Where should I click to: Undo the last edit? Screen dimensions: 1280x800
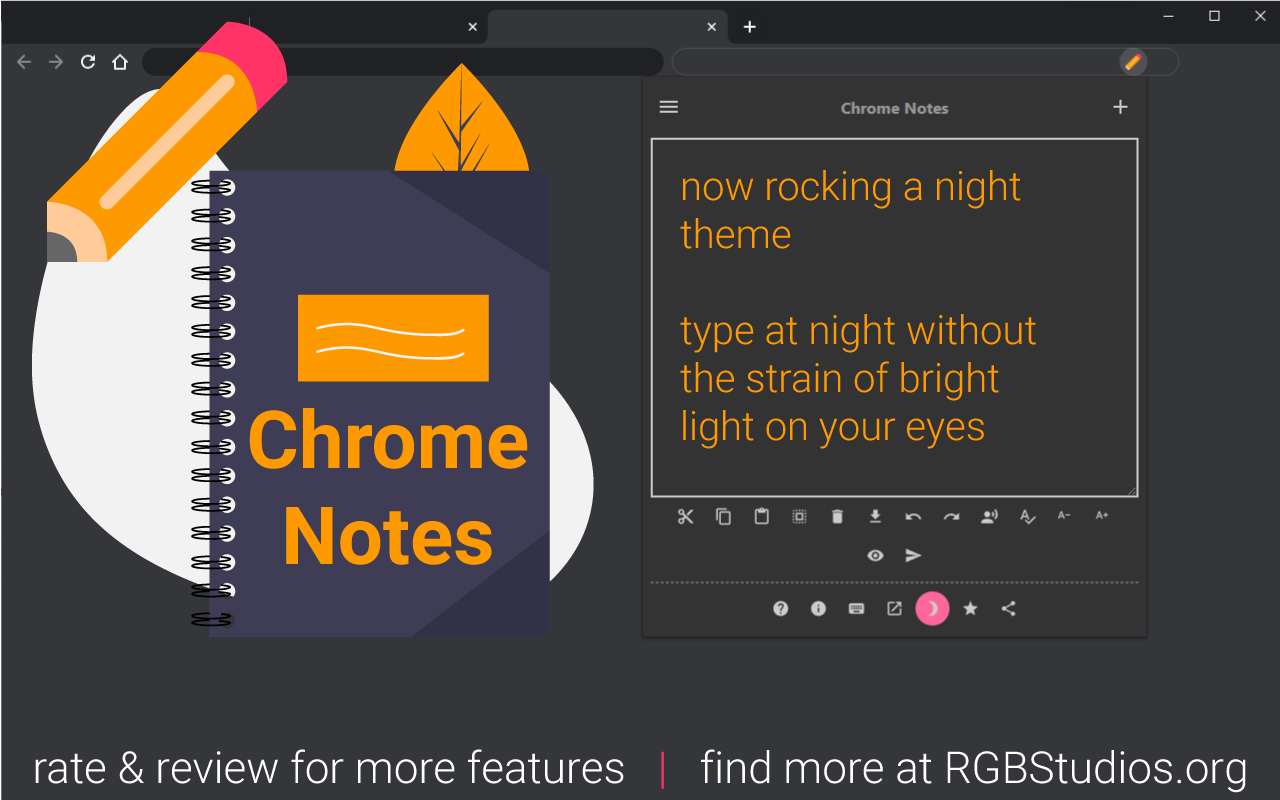(913, 517)
